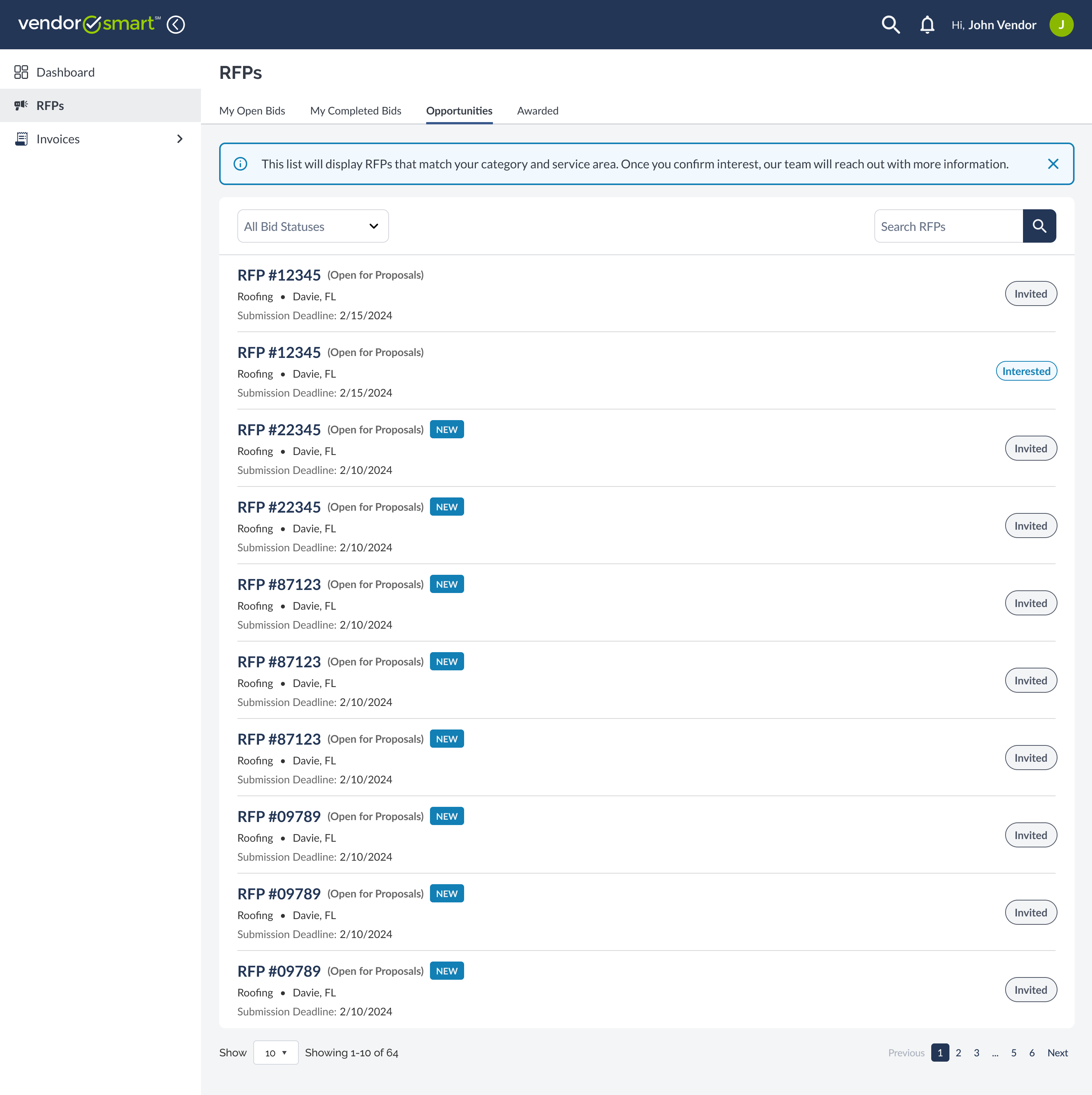Open the header search magnifier icon
Viewport: 1092px width, 1095px height.
click(890, 24)
